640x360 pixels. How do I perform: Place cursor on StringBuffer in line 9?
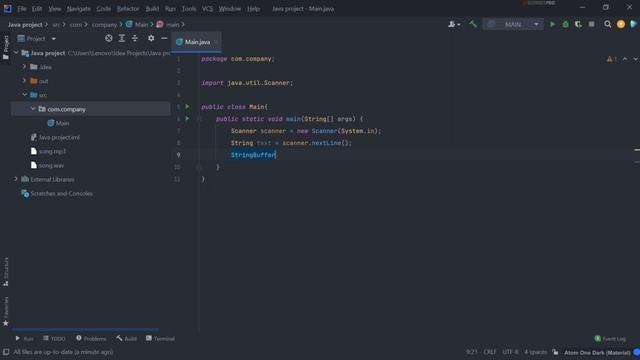point(253,155)
